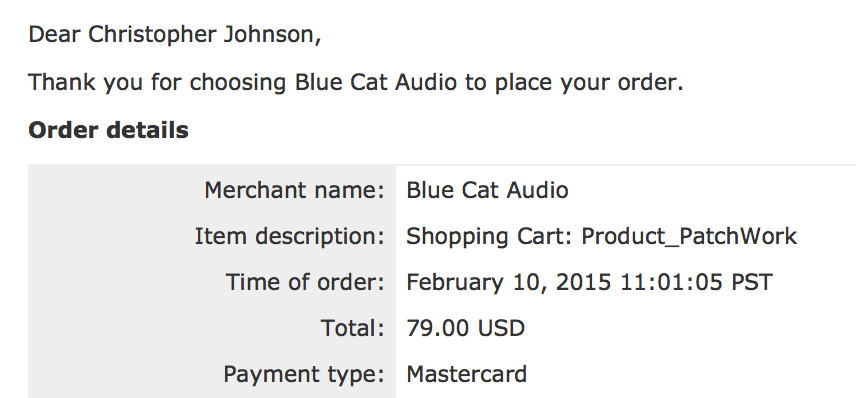Click the Thank you for choosing sentence
Image resolution: width=856 pixels, height=398 pixels.
(x=355, y=83)
